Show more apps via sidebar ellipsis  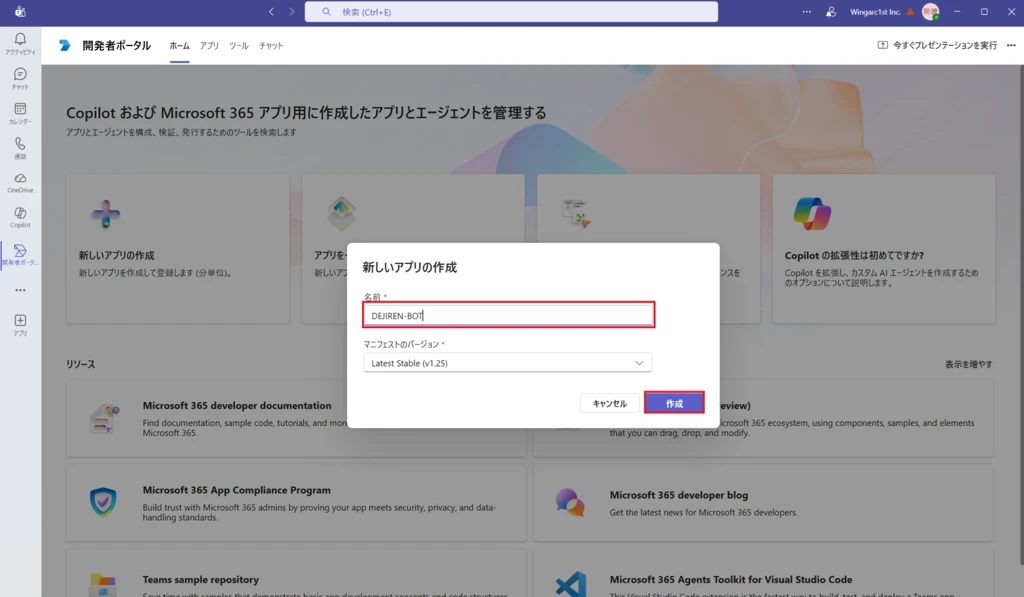(20, 290)
